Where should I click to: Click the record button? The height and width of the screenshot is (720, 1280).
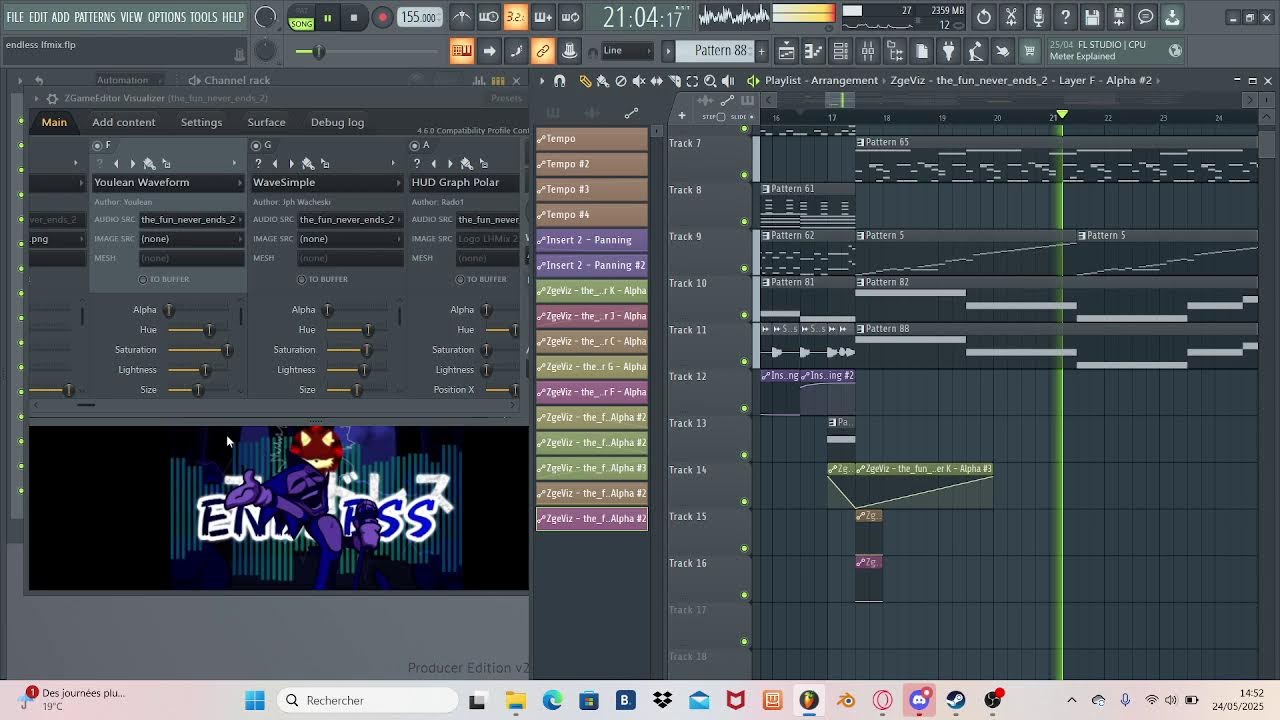click(x=382, y=18)
